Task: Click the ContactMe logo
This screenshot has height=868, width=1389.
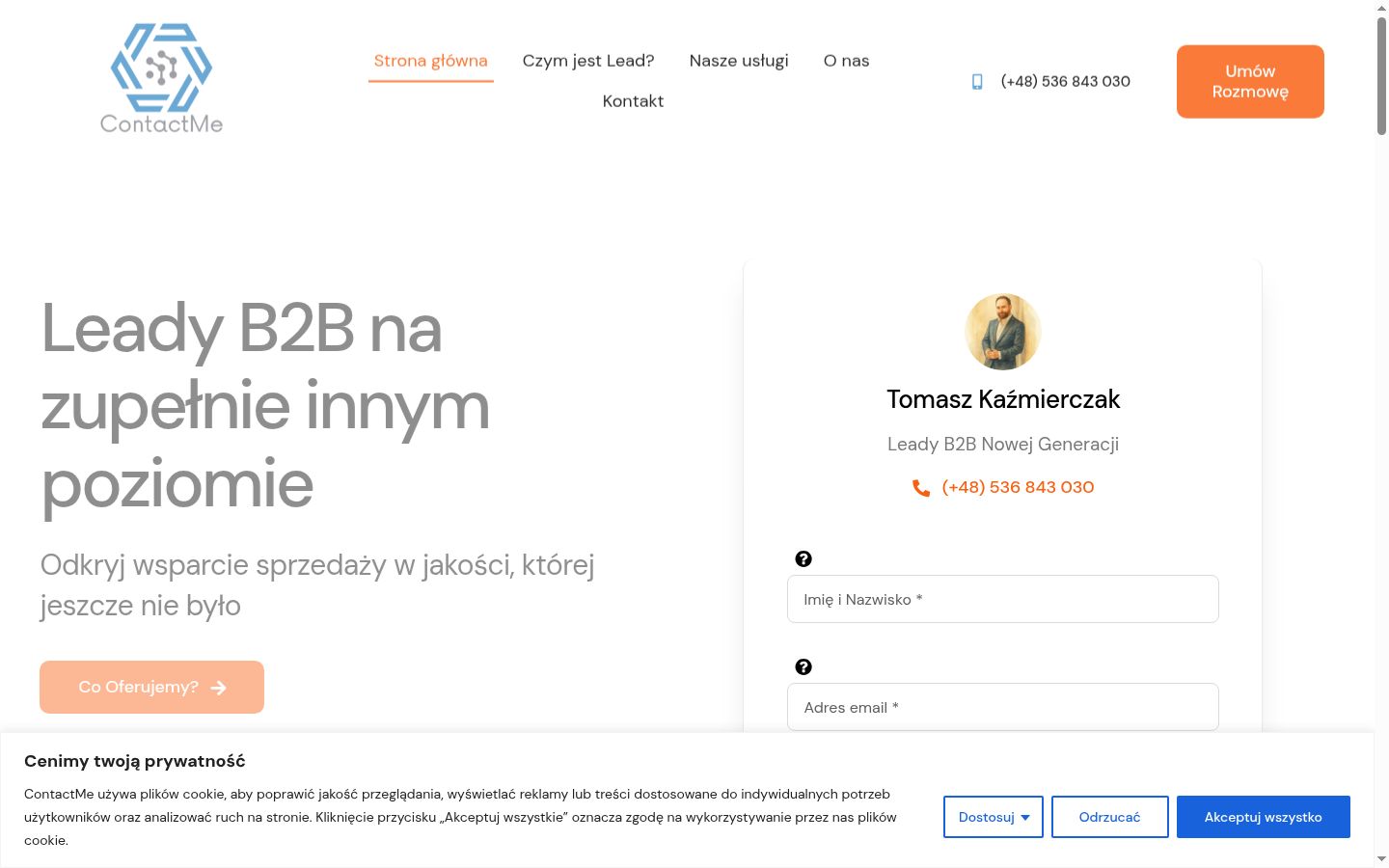Action: [x=161, y=79]
